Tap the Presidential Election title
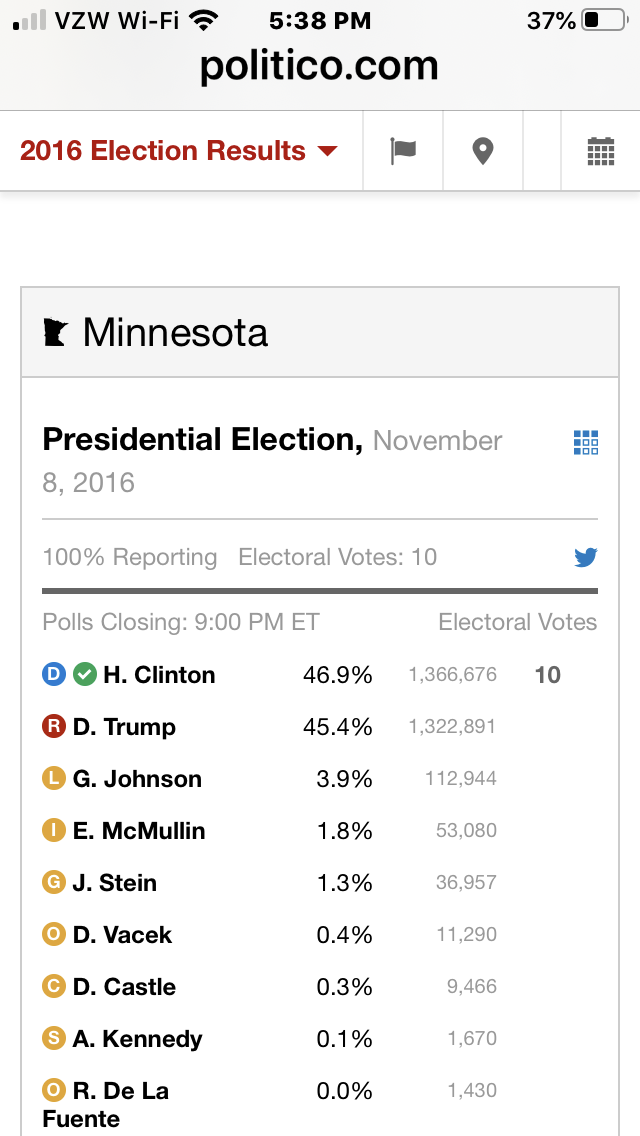The image size is (640, 1136). [x=202, y=440]
